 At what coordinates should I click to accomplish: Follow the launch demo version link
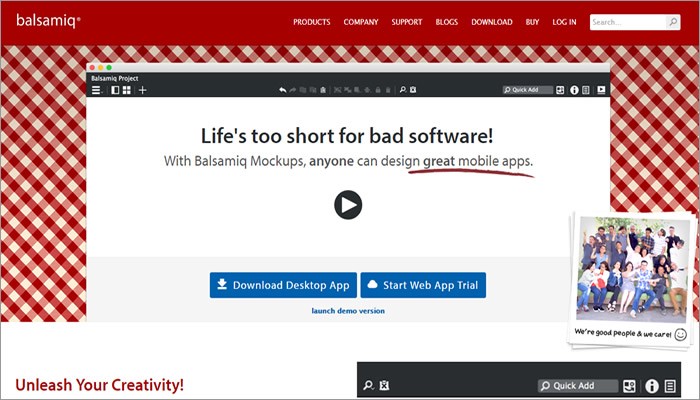pyautogui.click(x=348, y=311)
